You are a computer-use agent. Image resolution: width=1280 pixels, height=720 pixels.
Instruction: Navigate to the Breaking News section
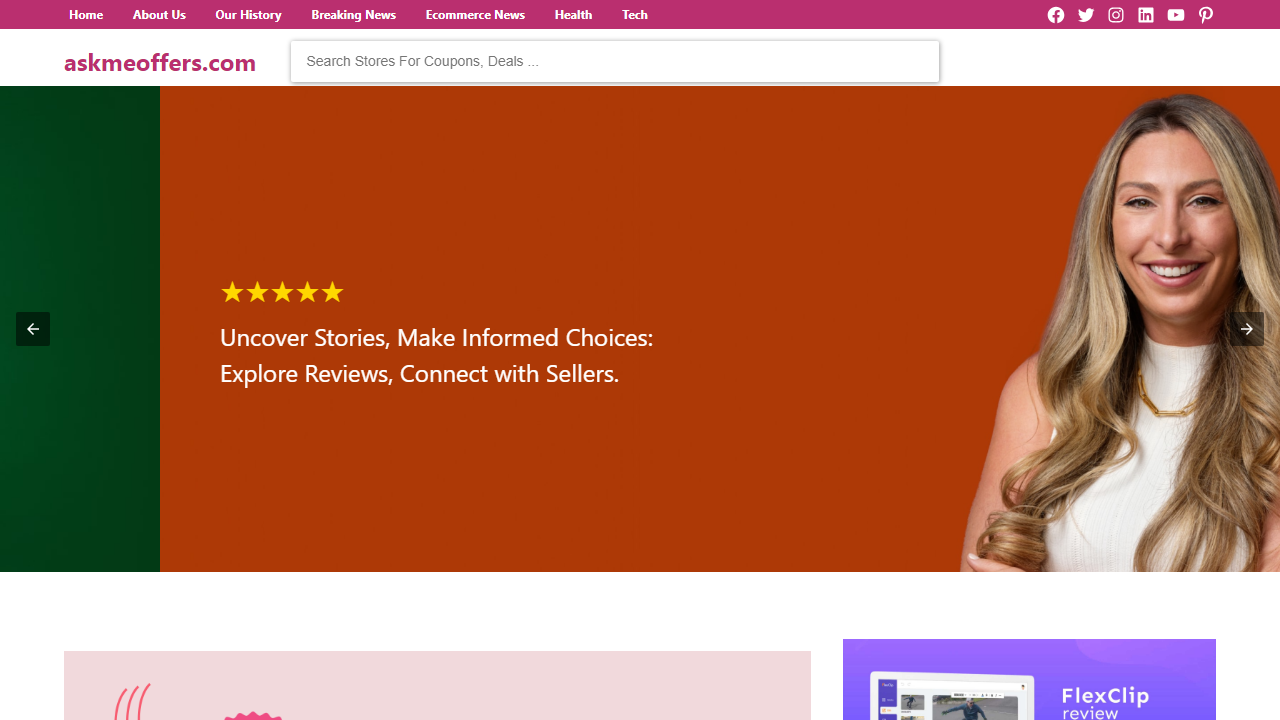[353, 15]
